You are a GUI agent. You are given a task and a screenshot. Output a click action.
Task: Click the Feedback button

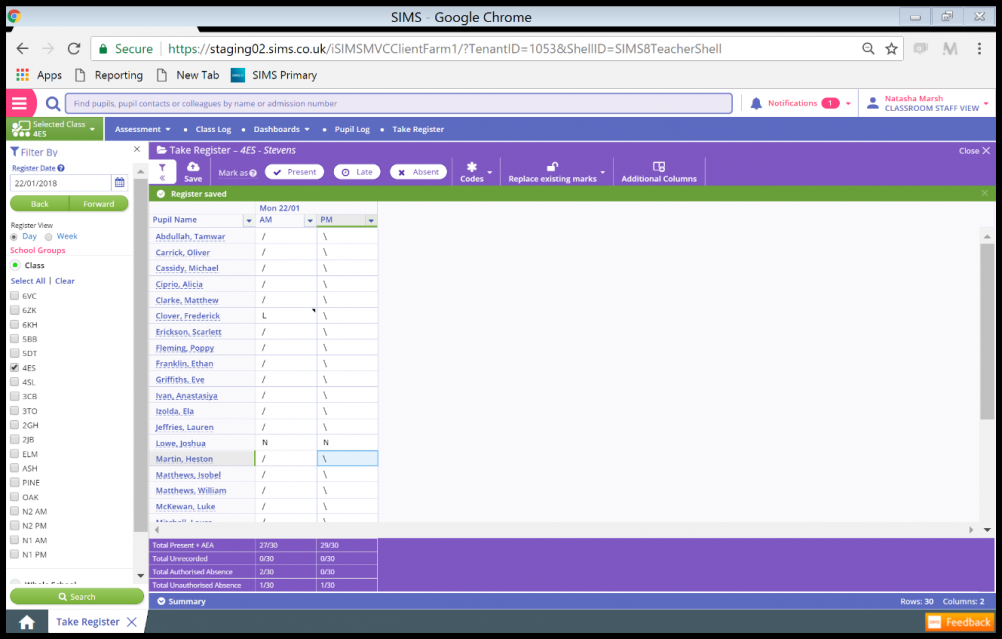960,622
